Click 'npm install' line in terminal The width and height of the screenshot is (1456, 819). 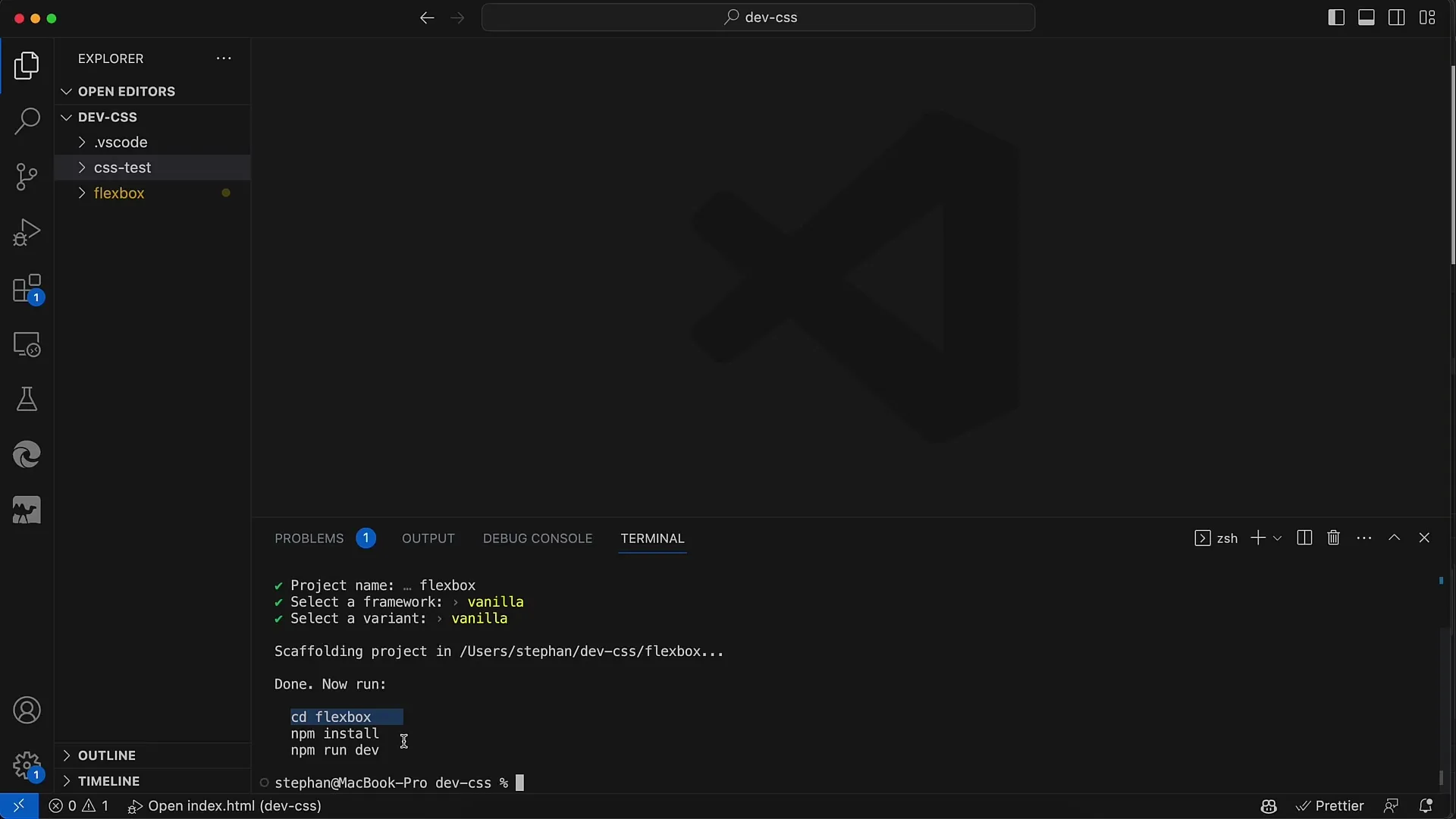pos(334,733)
